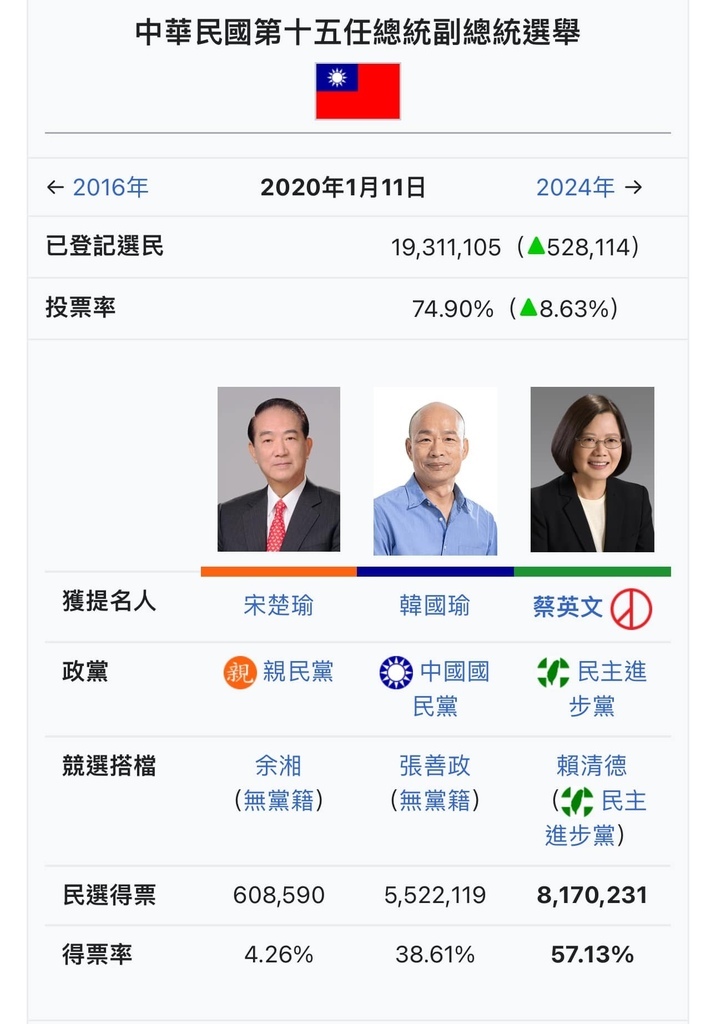
Task: Click the right arrow after 2024年
Action: click(x=633, y=187)
